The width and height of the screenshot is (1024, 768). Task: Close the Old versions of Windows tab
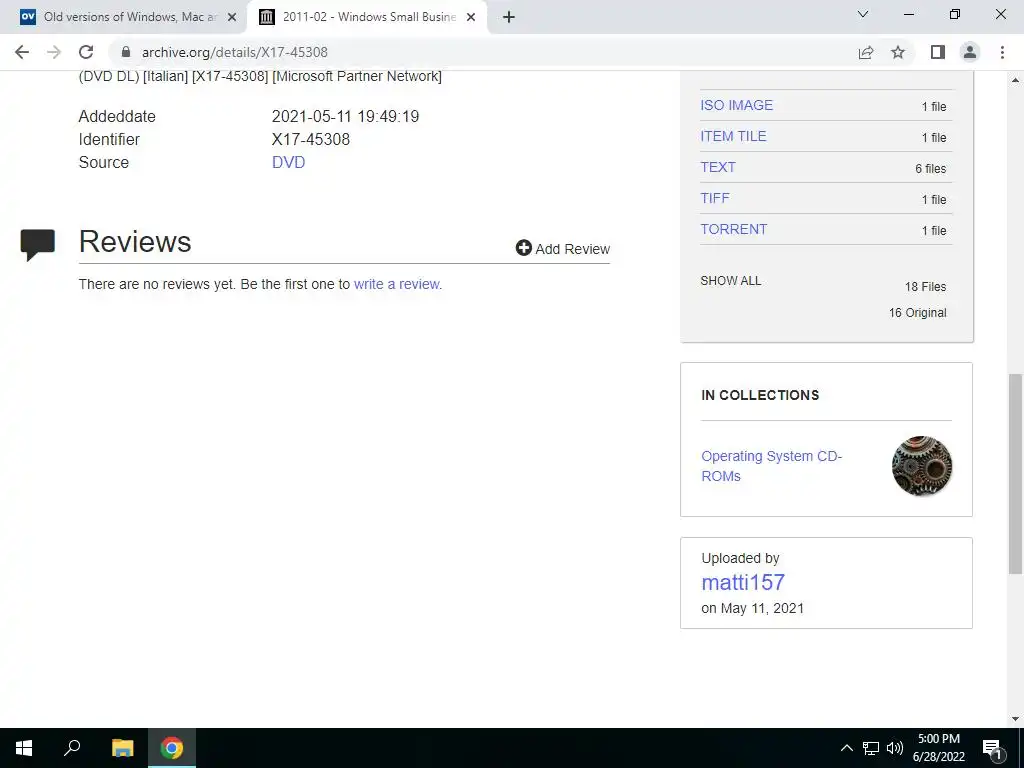[232, 18]
